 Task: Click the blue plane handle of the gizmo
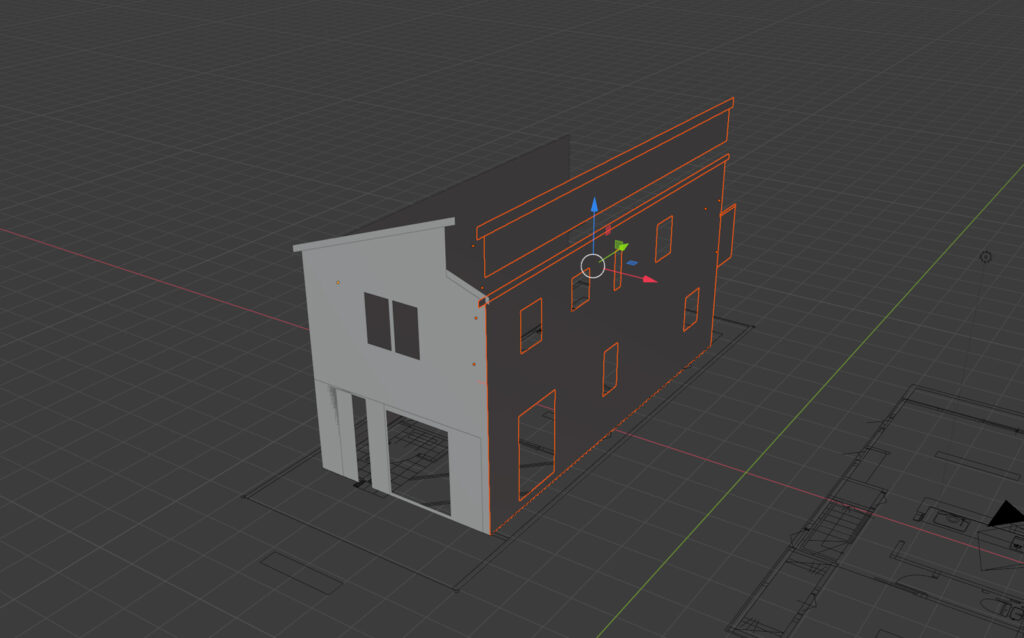pyautogui.click(x=632, y=263)
